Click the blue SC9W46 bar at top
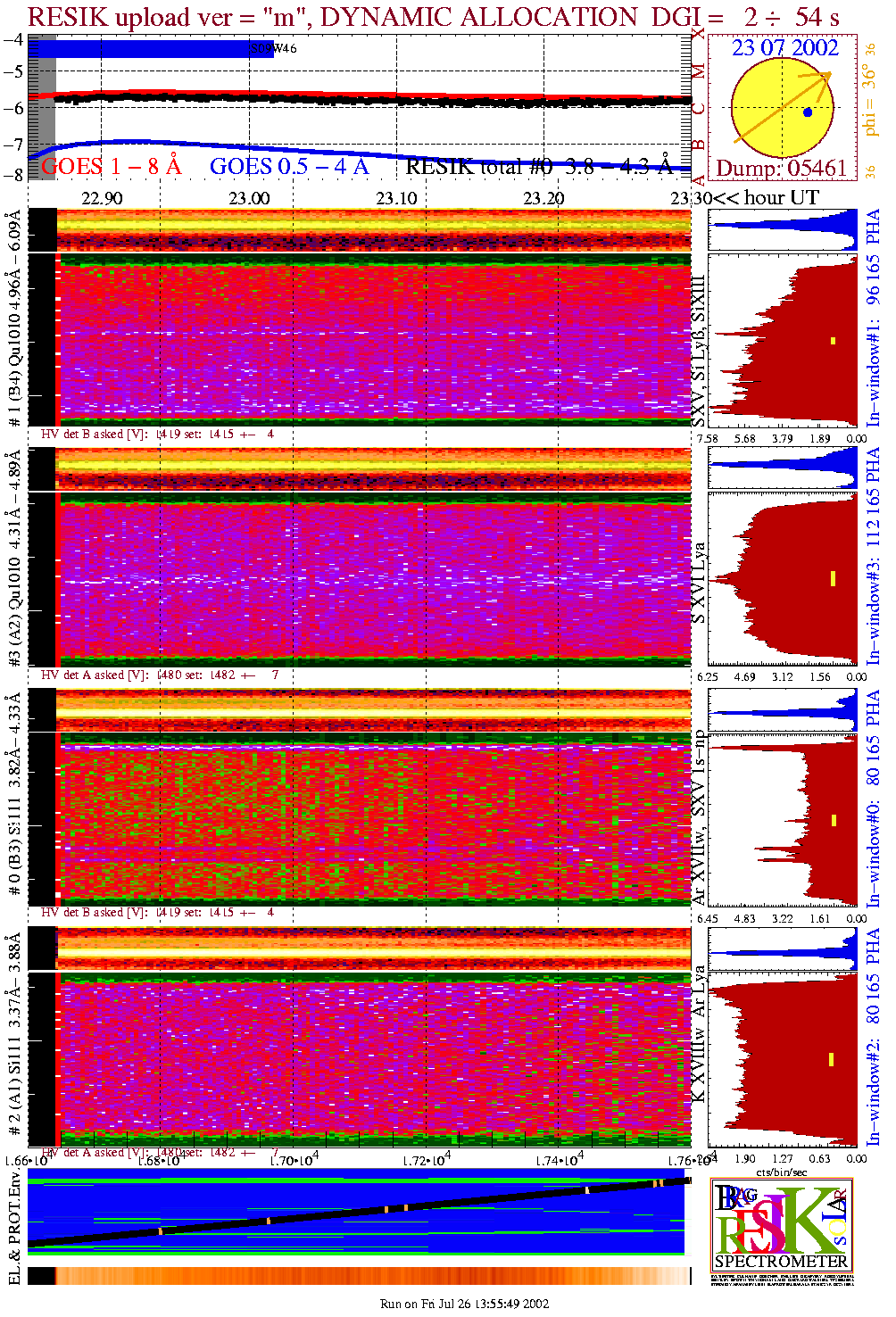The height and width of the screenshot is (1317, 896). pos(152,48)
